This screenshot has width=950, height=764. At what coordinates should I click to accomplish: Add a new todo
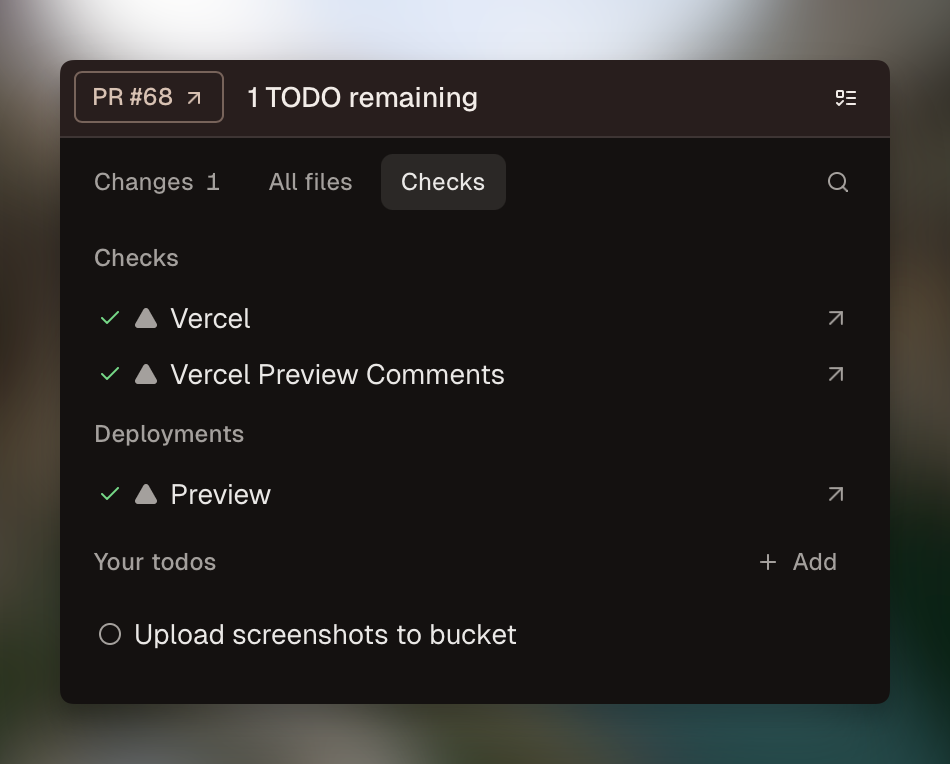pos(798,562)
